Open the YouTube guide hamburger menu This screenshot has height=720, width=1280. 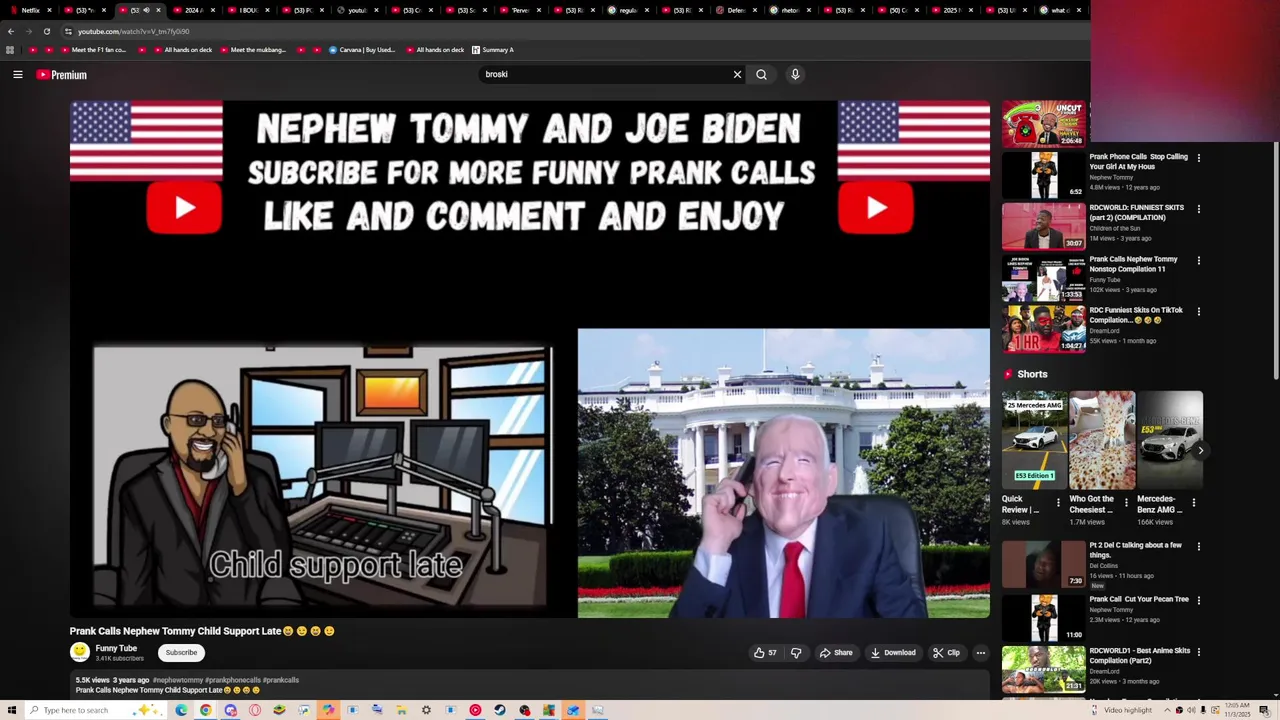[x=18, y=74]
